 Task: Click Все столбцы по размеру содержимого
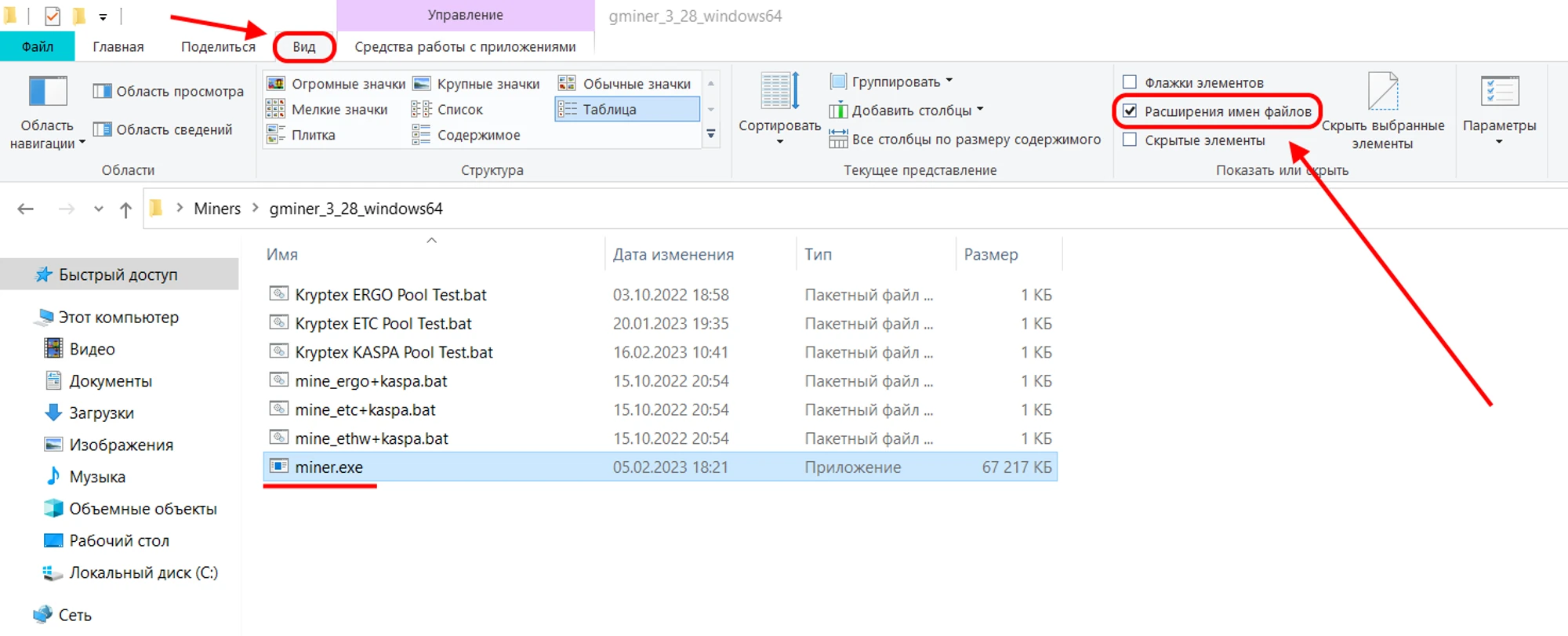[966, 140]
